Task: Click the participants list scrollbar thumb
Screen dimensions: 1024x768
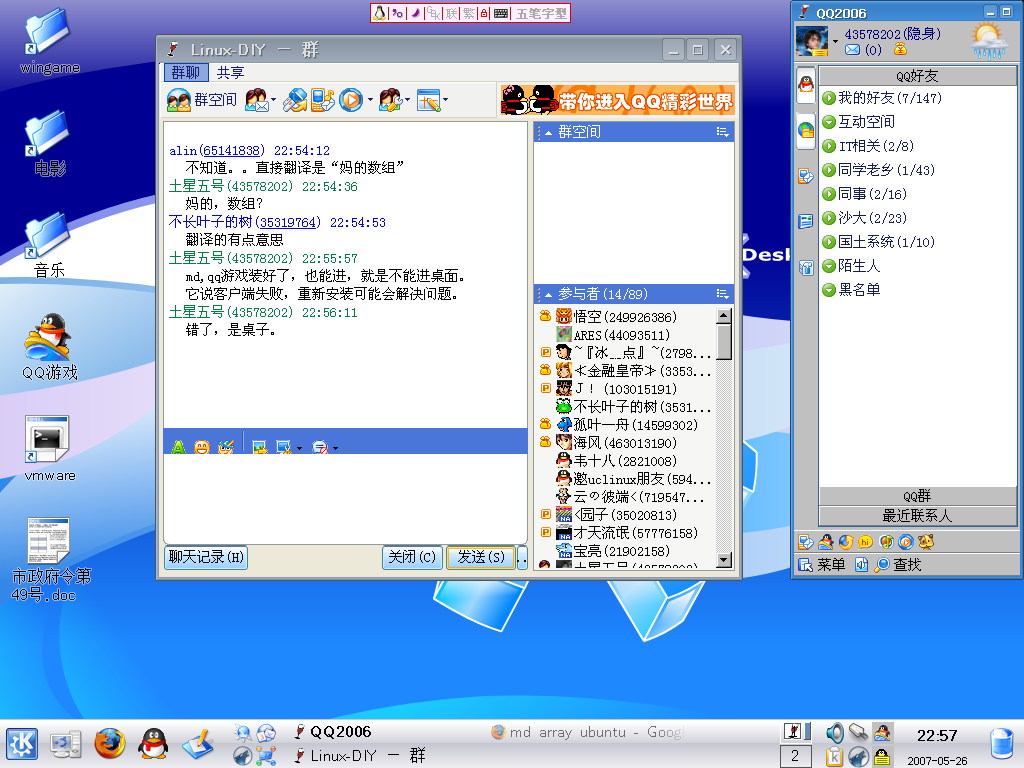Action: tap(724, 342)
